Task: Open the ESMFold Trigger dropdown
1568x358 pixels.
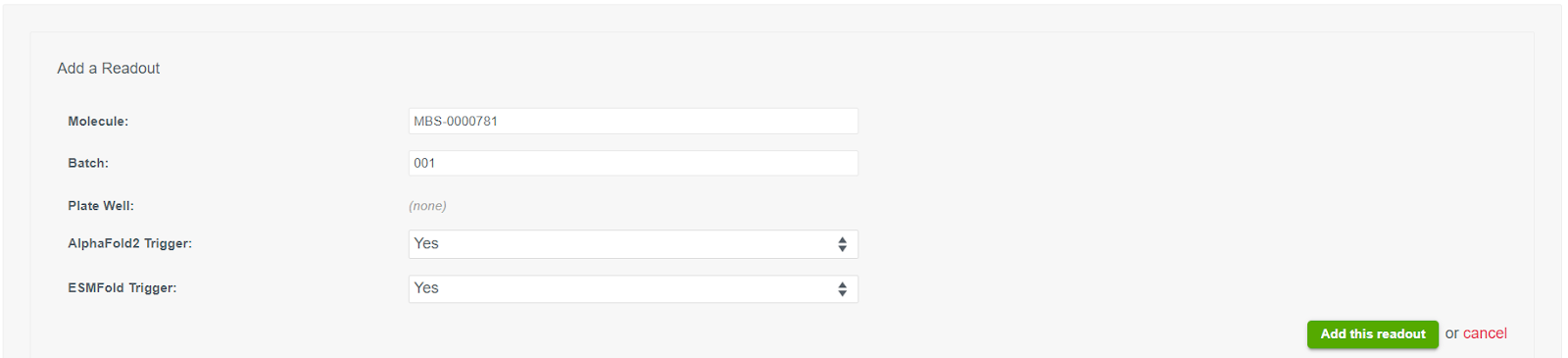Action: pos(633,289)
